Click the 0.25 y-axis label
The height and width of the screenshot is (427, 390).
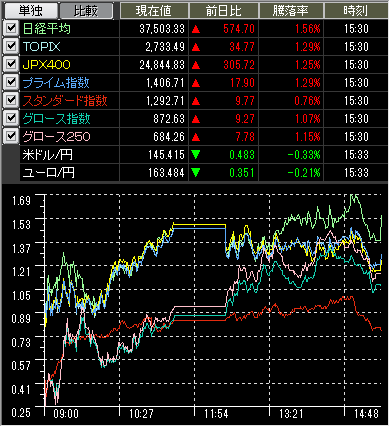click(21, 413)
